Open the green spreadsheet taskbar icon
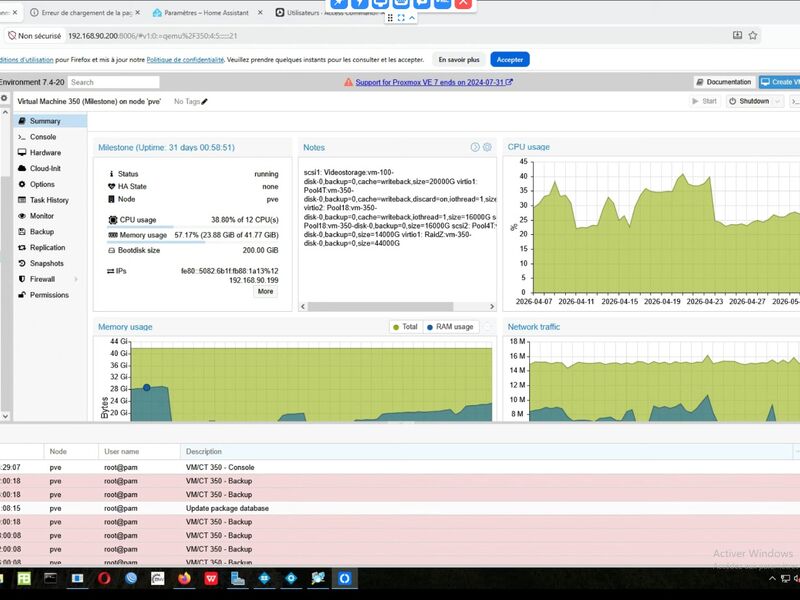800x600 pixels. [x=23, y=578]
